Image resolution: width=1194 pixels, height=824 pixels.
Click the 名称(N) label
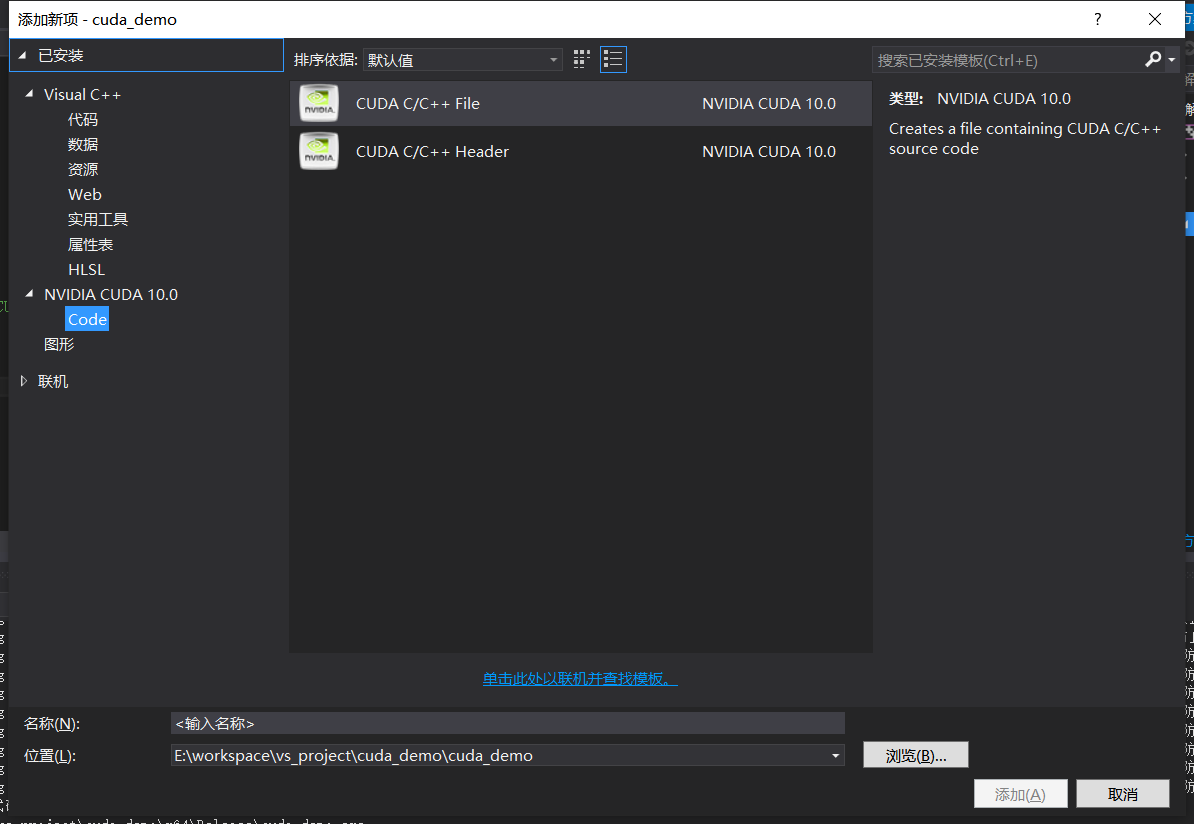click(x=52, y=723)
